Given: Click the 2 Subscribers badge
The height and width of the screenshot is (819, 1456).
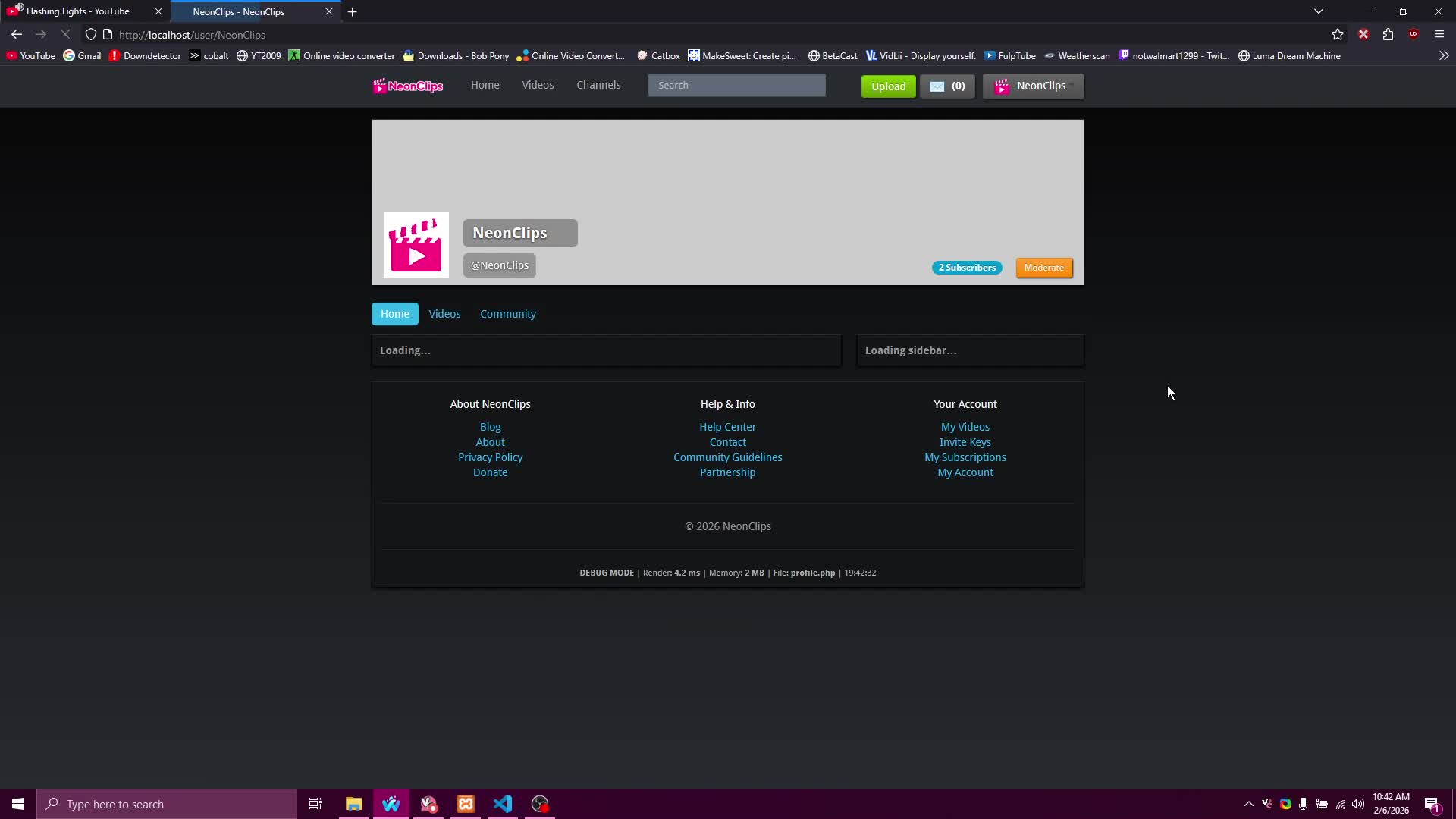Looking at the screenshot, I should coord(967,267).
